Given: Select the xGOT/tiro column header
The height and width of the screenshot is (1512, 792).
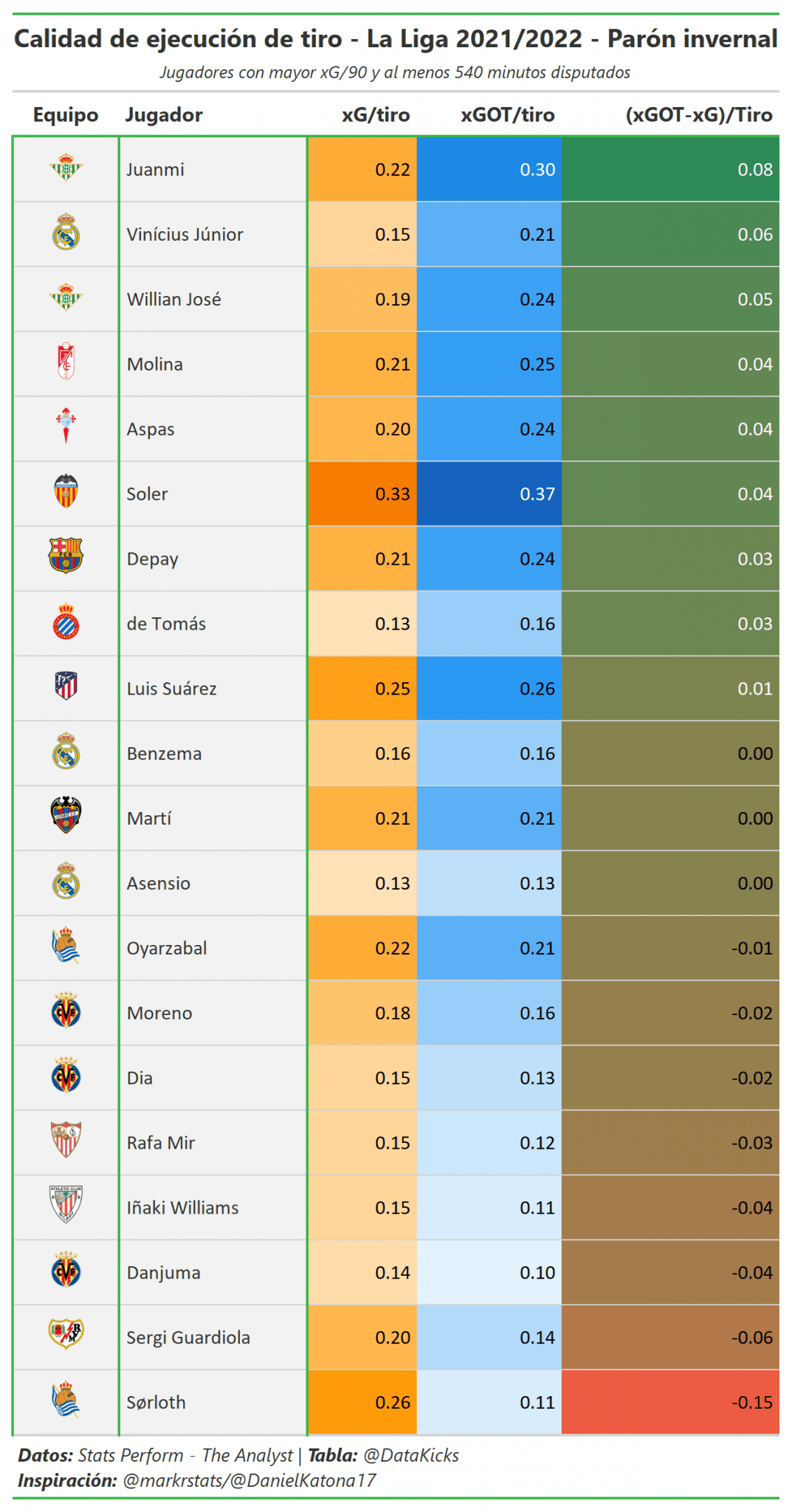Looking at the screenshot, I should [x=508, y=115].
